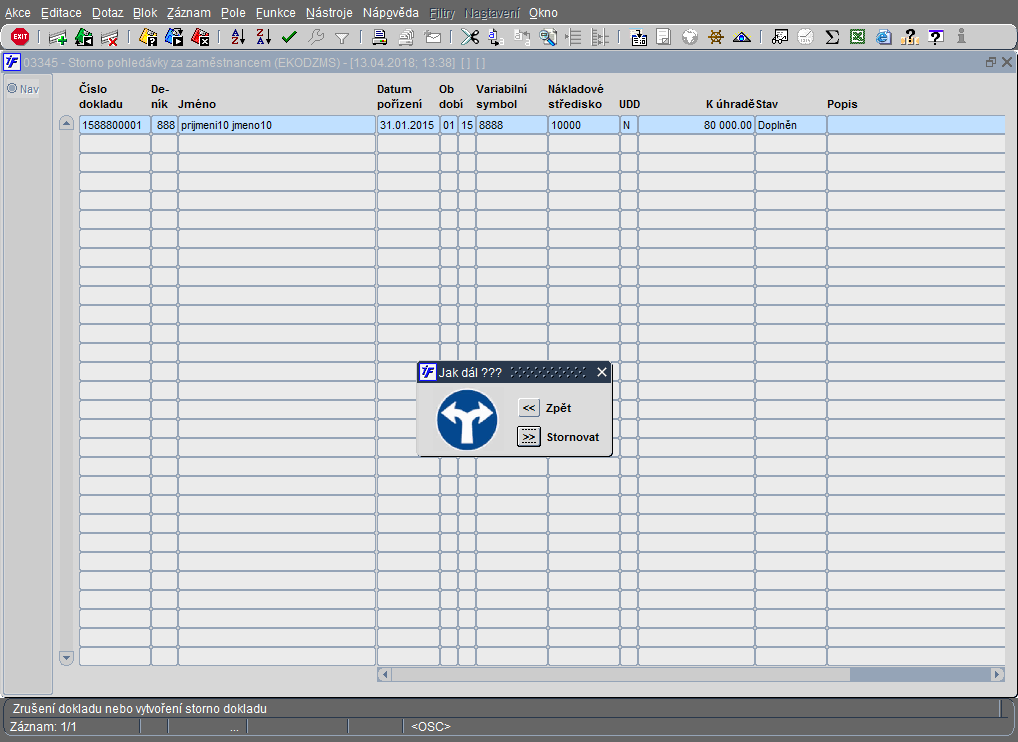Click the UDD field with value N
Image resolution: width=1018 pixels, height=742 pixels.
click(x=628, y=125)
